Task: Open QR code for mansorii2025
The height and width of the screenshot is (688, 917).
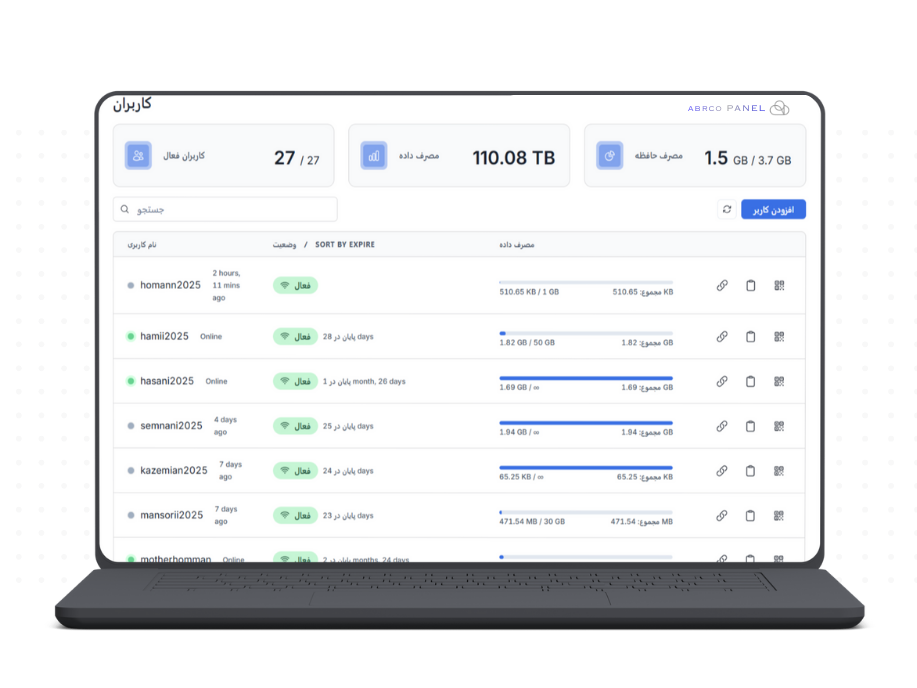Action: pos(779,516)
